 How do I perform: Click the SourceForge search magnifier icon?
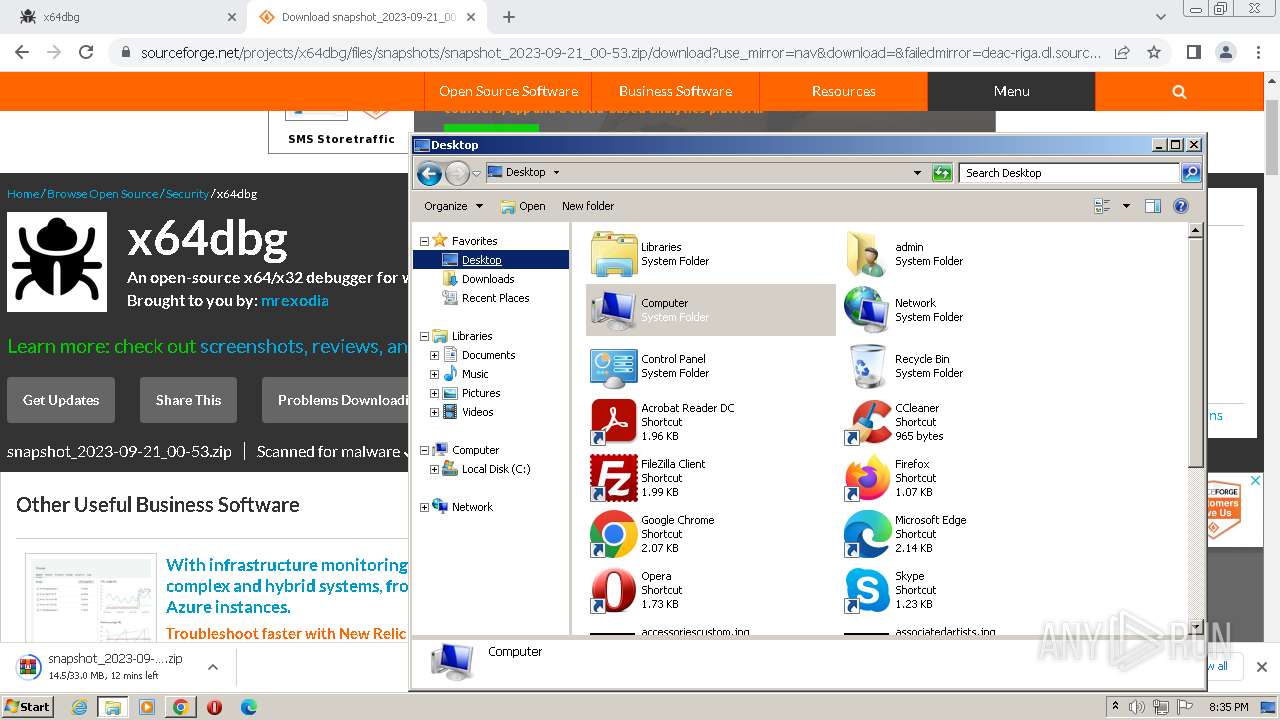coord(1179,91)
